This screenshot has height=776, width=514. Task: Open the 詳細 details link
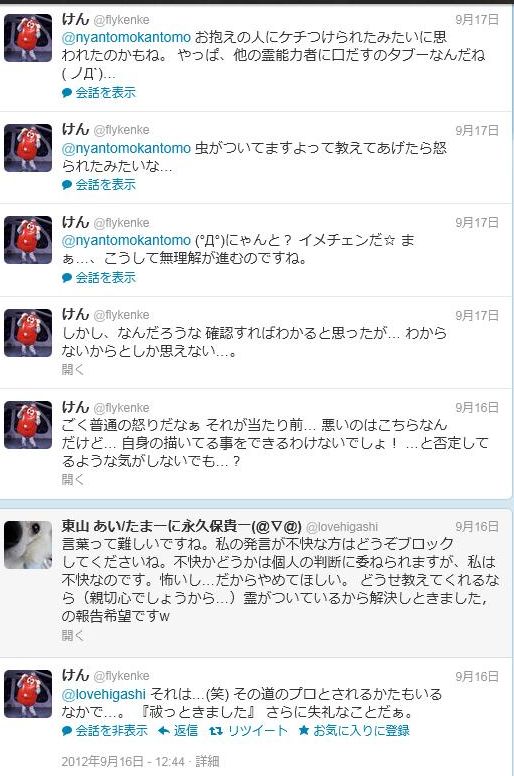point(207,761)
